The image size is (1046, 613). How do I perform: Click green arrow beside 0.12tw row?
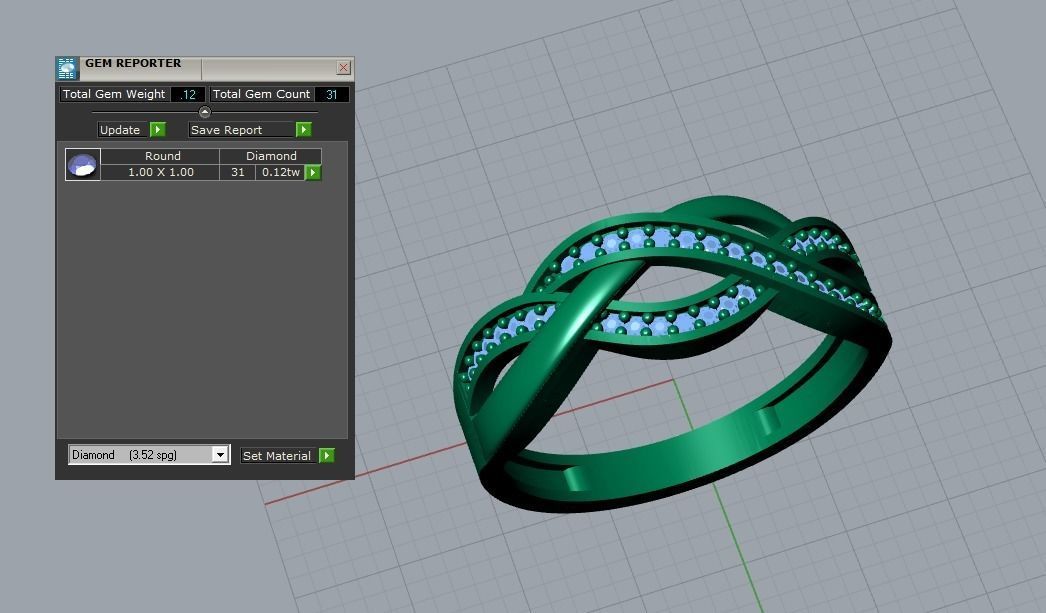pos(313,173)
